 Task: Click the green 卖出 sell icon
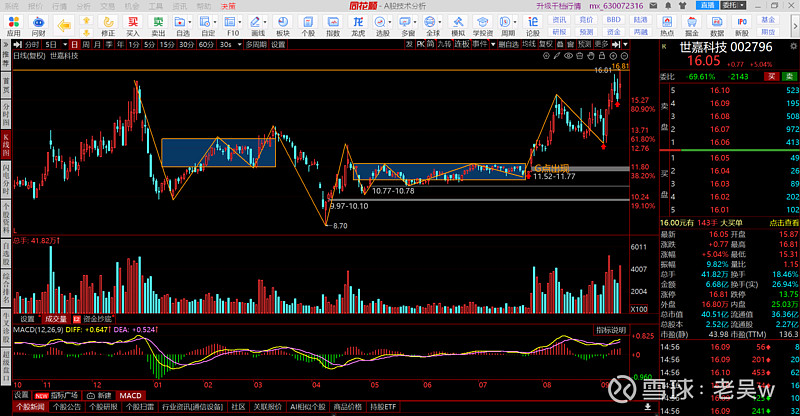pos(158,26)
